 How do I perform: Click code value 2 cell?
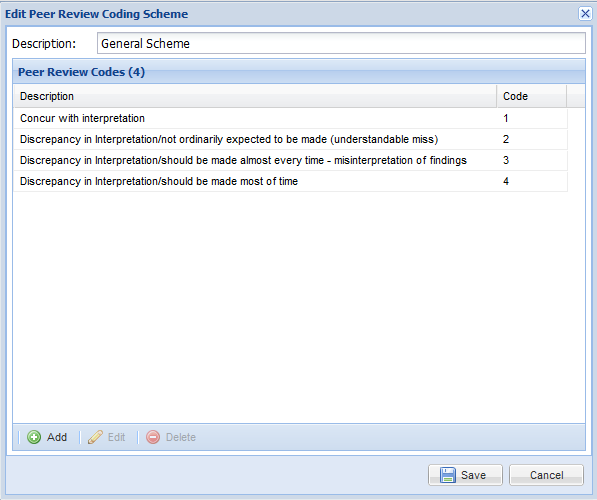coord(532,139)
